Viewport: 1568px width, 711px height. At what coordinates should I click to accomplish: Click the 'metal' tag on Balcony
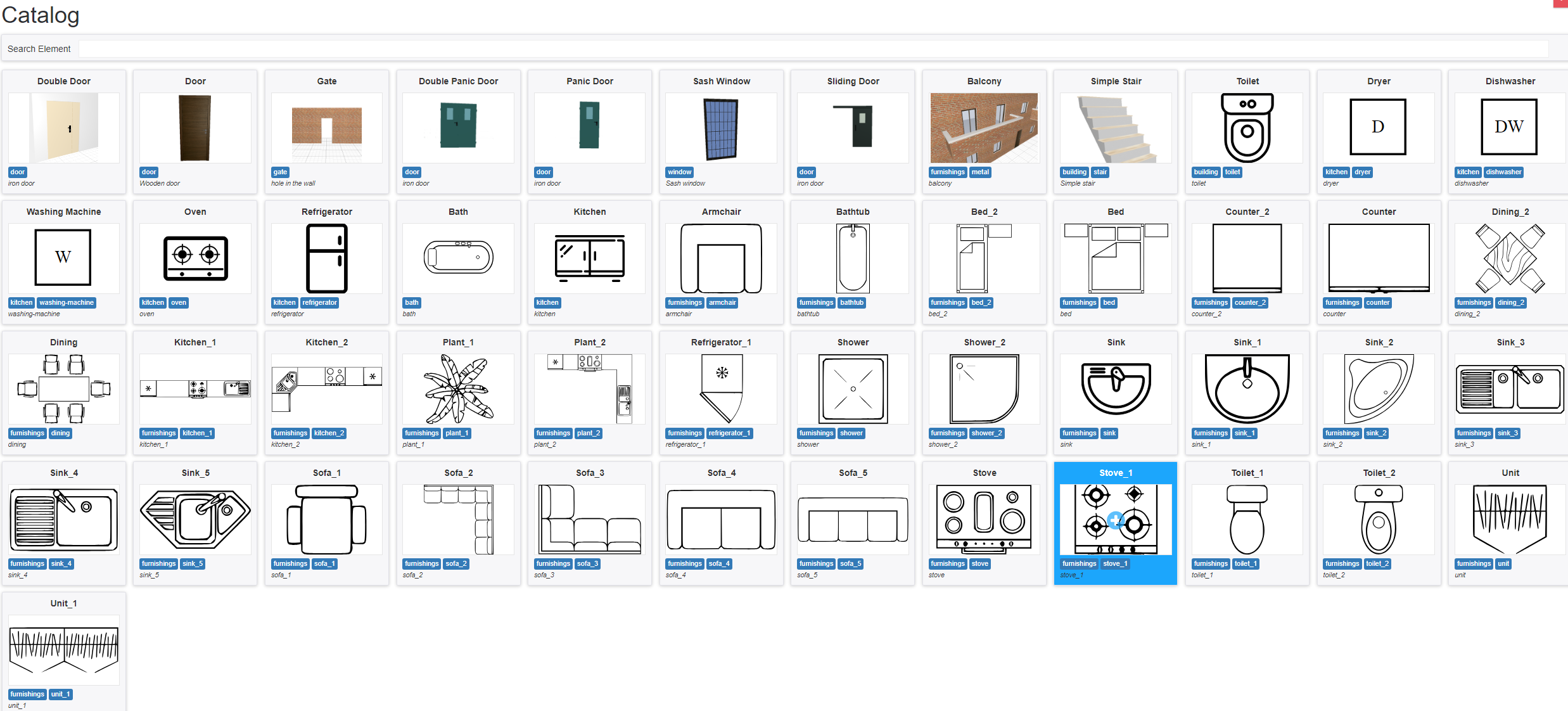click(x=980, y=172)
